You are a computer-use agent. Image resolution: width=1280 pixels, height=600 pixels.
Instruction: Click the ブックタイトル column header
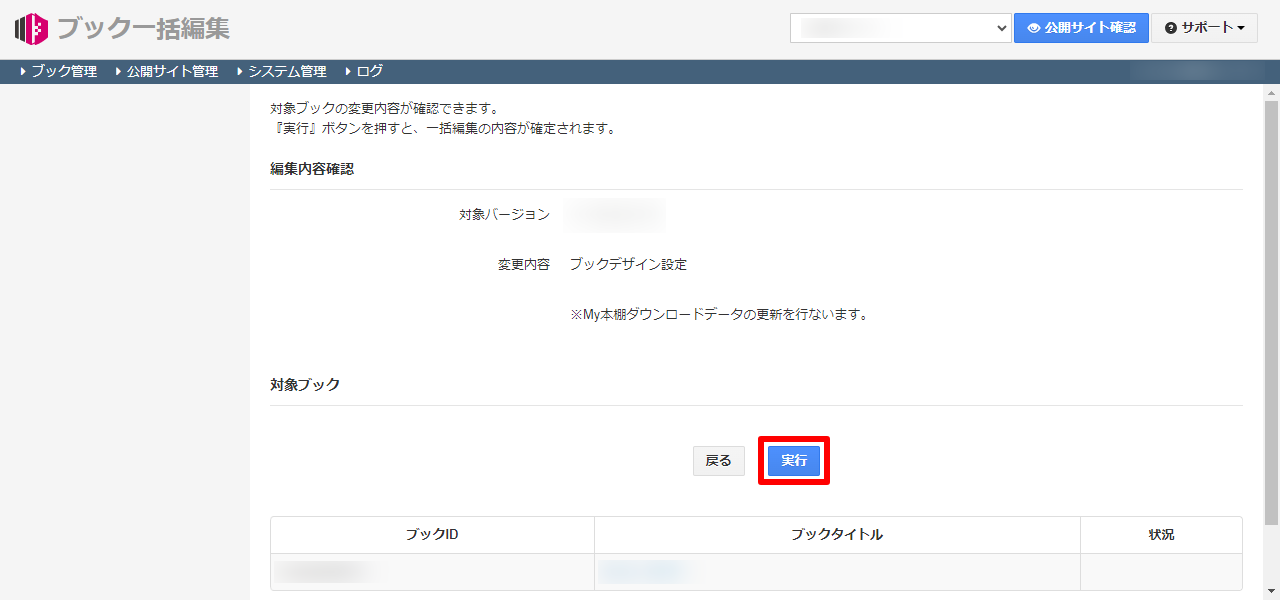[837, 535]
